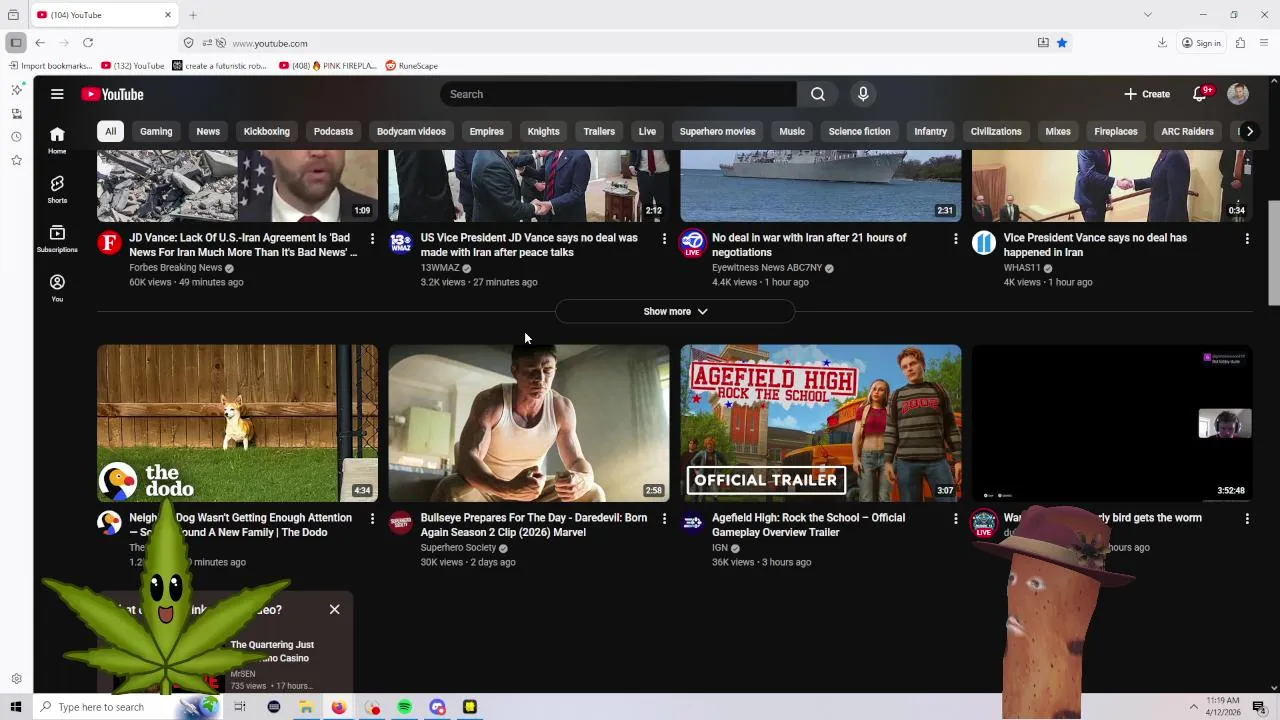This screenshot has height=720, width=1280.
Task: Open the Firefox extensions button
Action: 1240,43
